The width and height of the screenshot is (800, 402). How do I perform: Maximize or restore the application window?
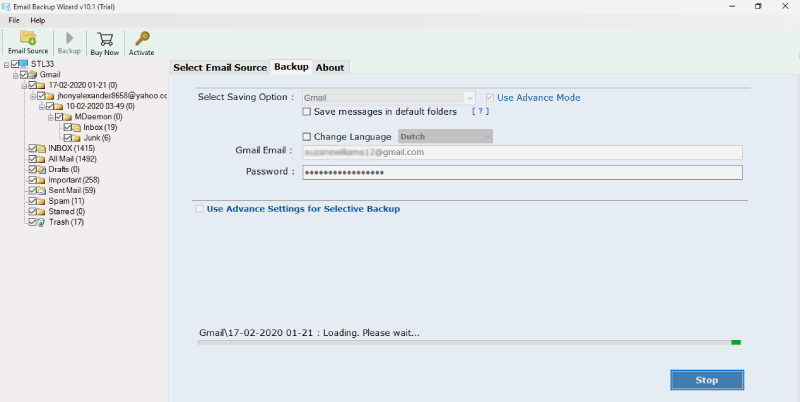pos(758,7)
